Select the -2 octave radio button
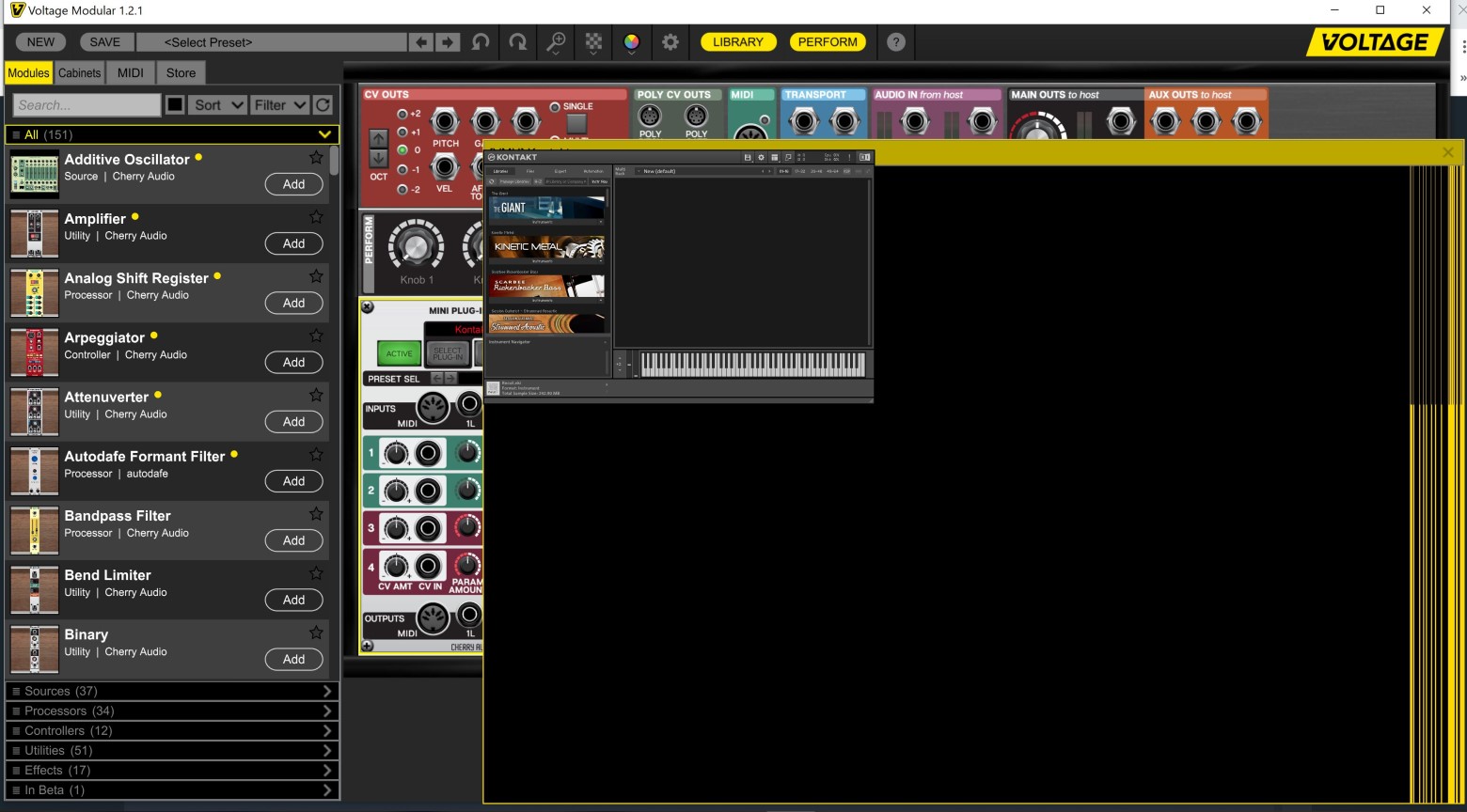 [402, 189]
